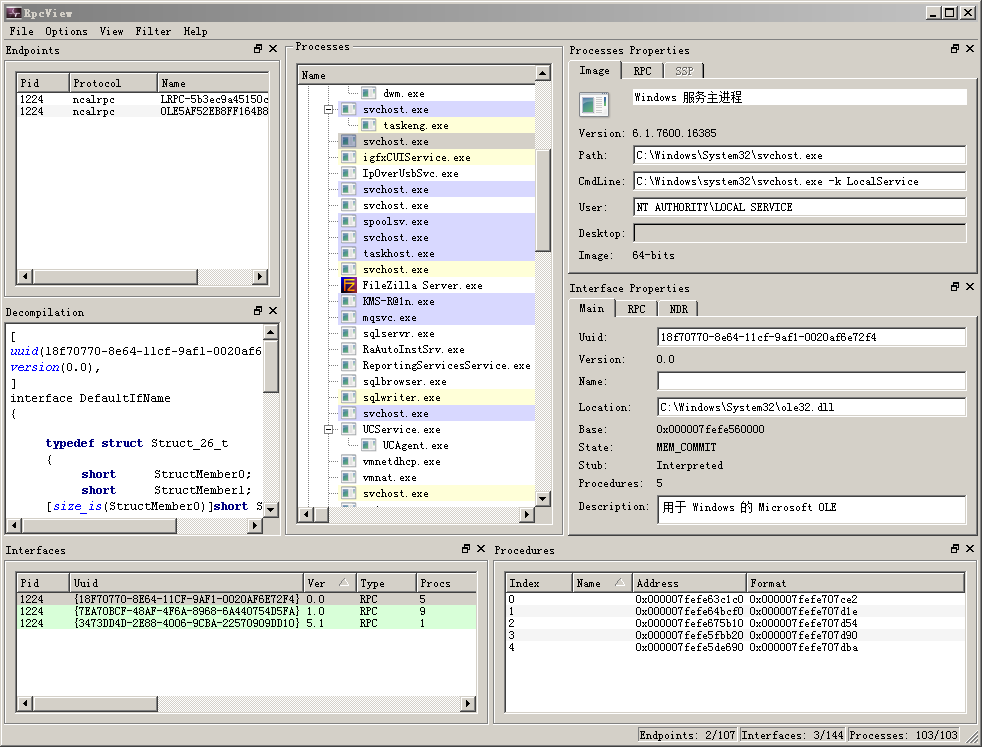Viewport: 982px width, 747px height.
Task: Float the Decompilation panel with its undock icon
Action: coord(258,311)
